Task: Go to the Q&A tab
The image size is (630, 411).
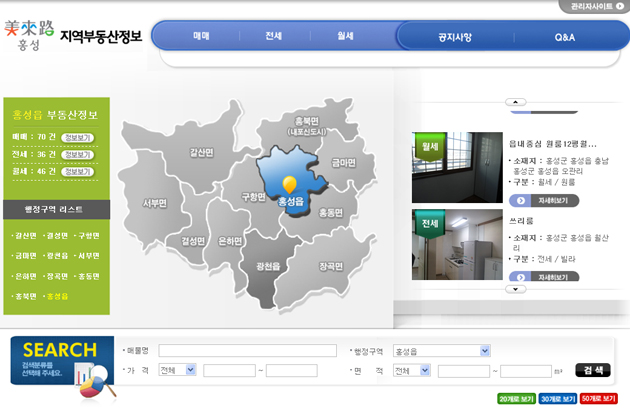Action: [x=565, y=37]
